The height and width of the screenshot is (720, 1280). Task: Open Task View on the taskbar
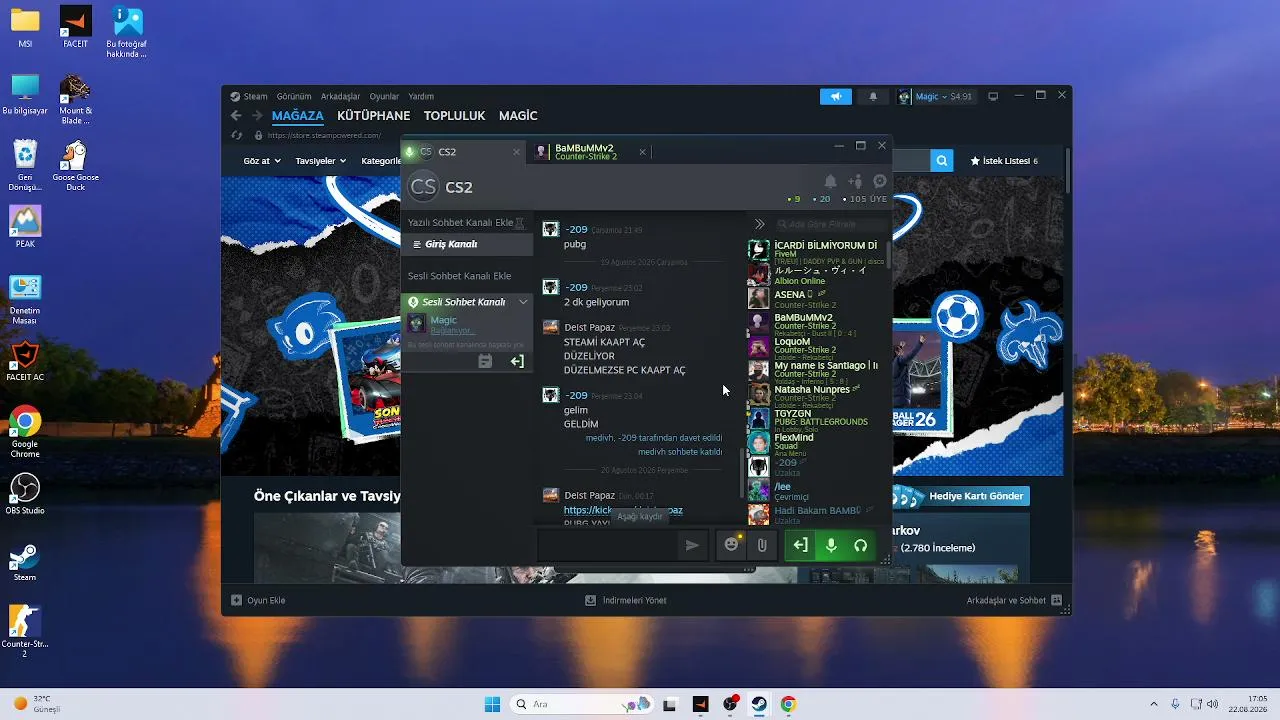(x=670, y=704)
